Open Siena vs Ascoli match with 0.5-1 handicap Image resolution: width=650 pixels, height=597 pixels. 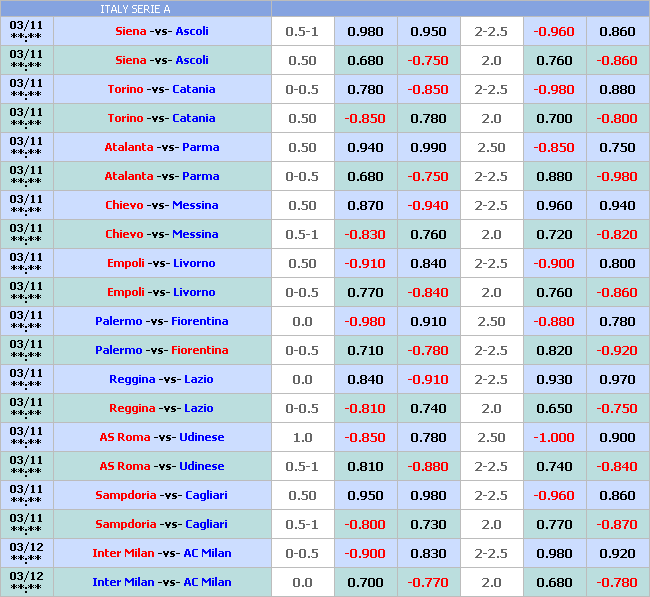pos(161,31)
